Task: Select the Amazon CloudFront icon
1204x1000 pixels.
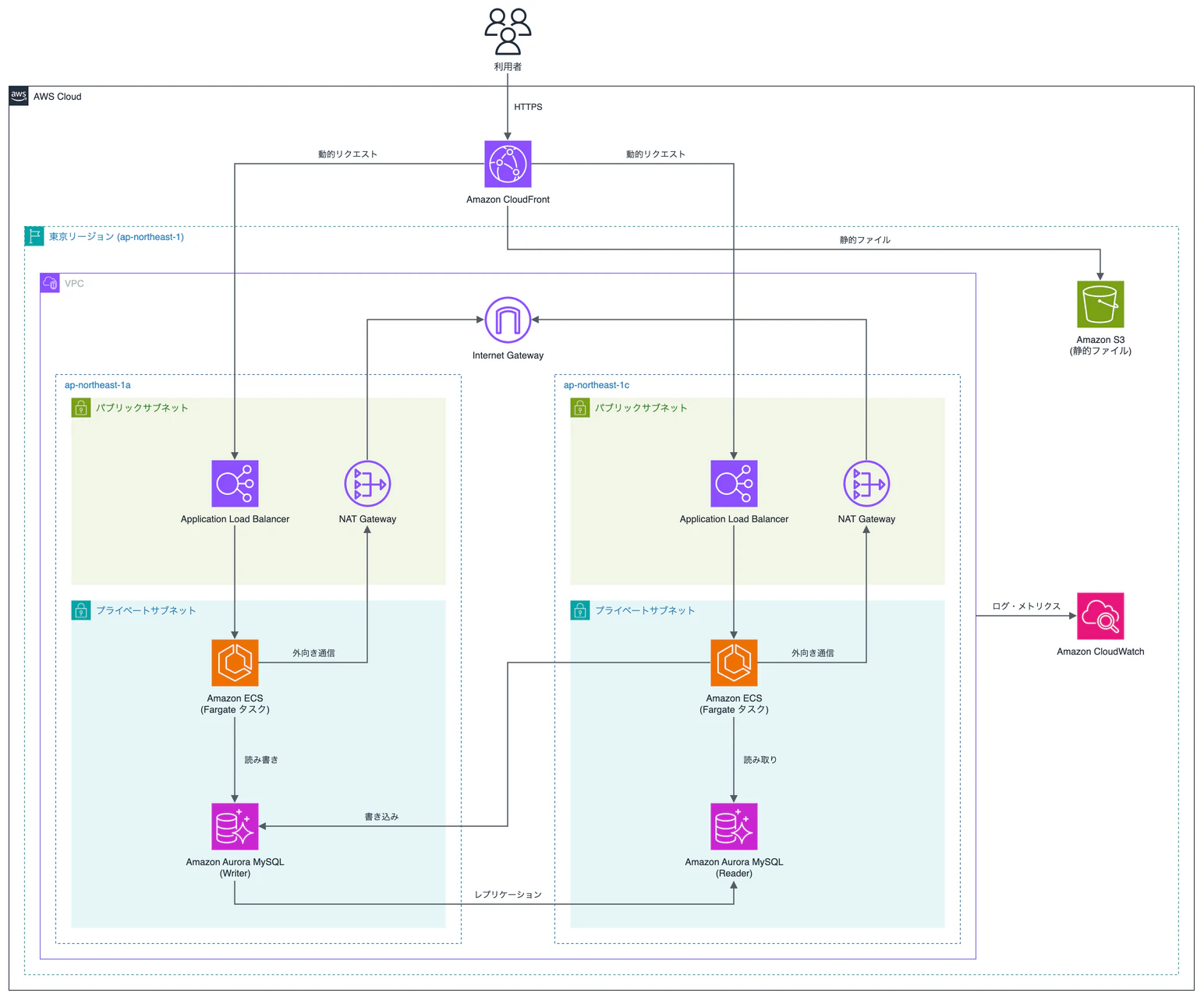Action: pos(508,164)
